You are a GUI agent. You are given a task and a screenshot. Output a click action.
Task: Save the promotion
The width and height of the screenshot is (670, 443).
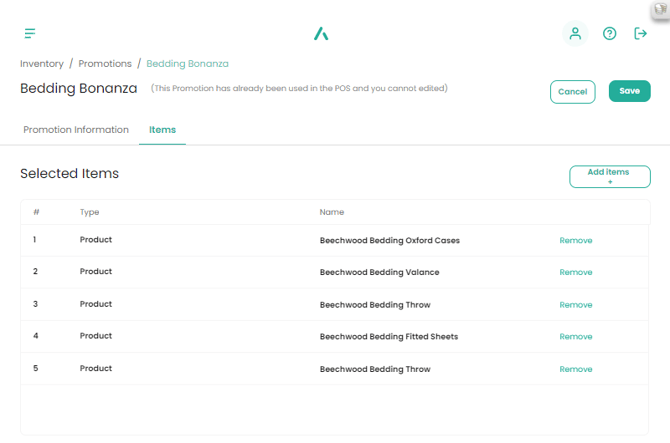click(x=629, y=91)
